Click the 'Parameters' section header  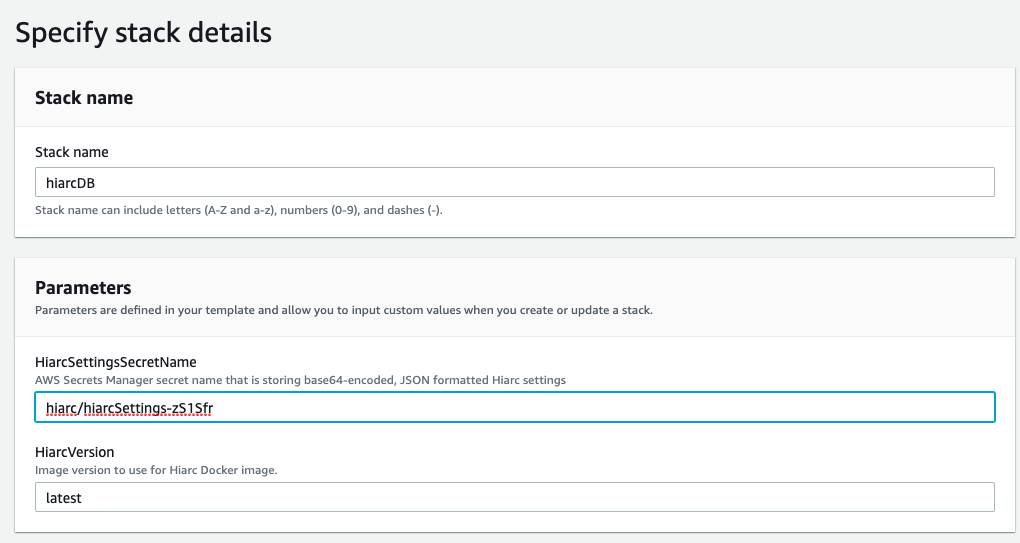click(x=83, y=287)
